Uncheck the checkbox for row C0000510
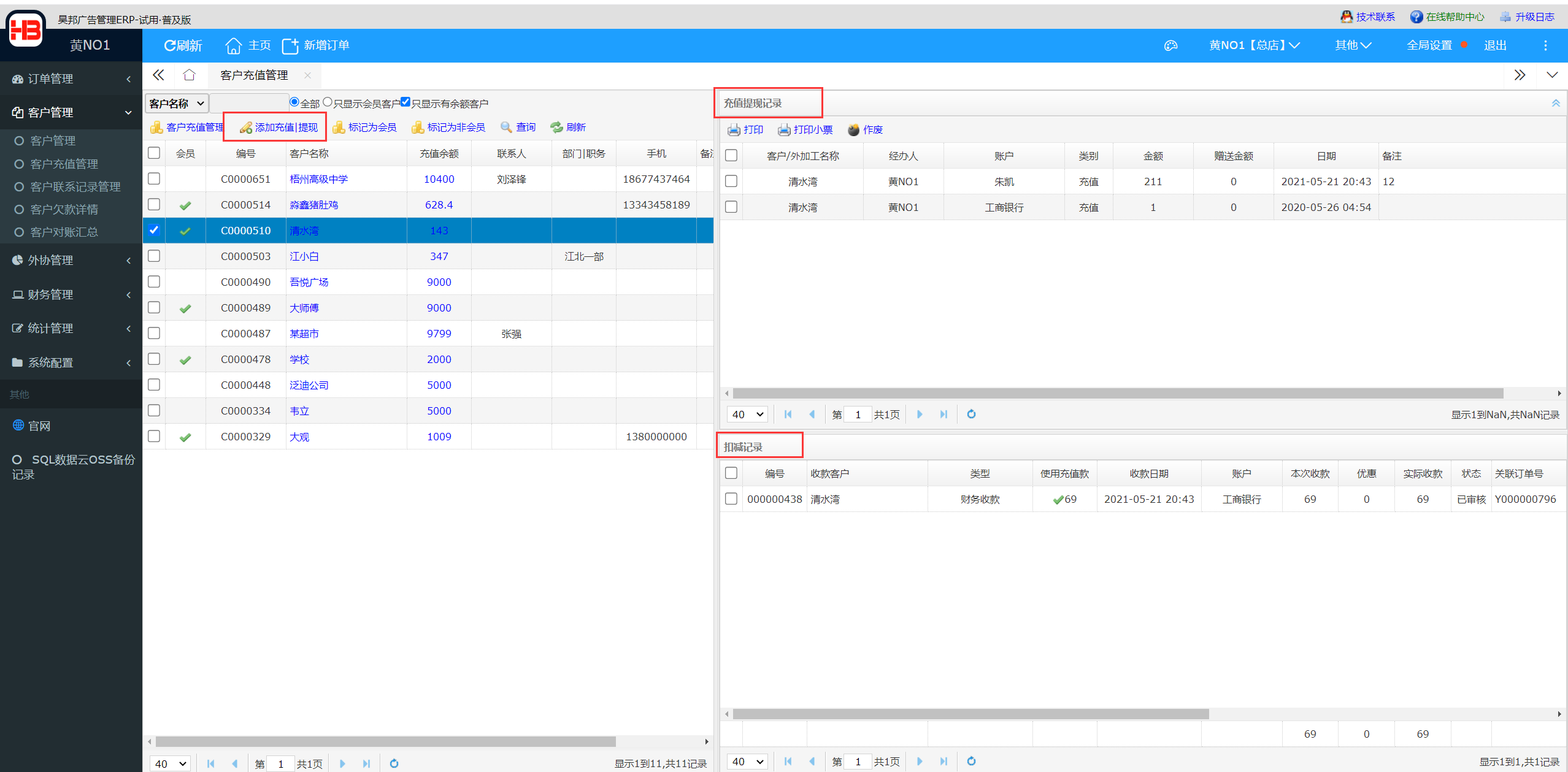 point(154,230)
